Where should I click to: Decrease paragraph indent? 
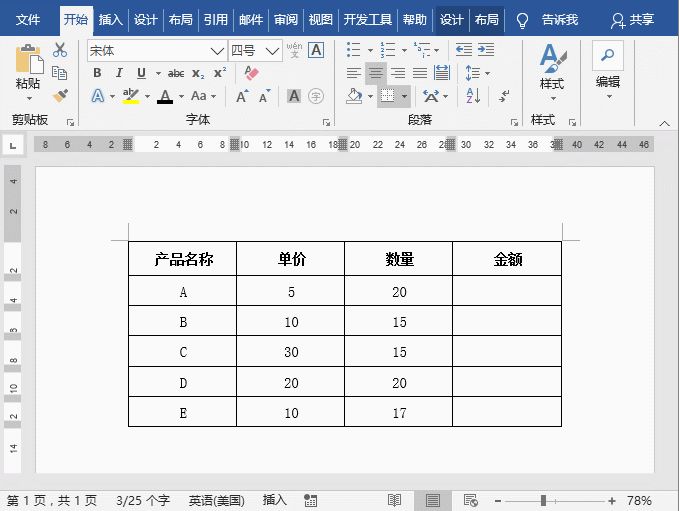(464, 50)
